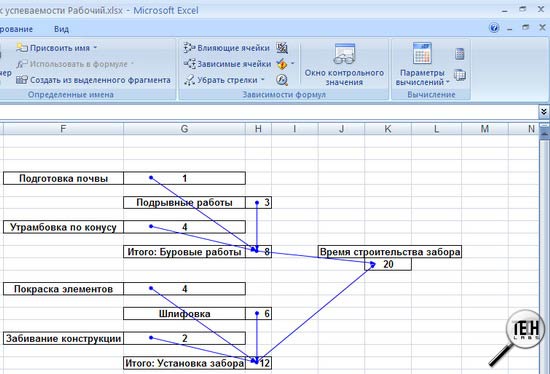
Task: Select cell Забивание конструкции
Action: 63,338
